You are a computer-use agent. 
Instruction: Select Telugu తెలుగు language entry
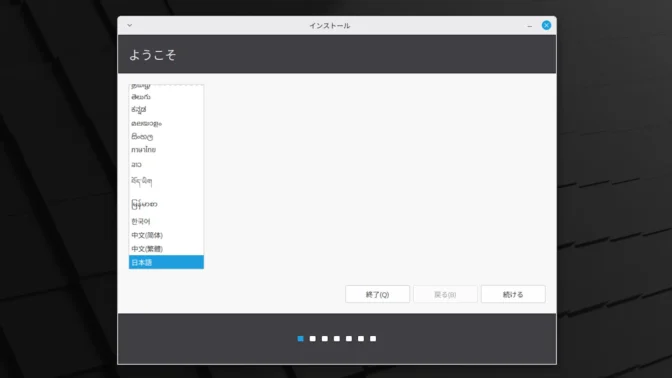pos(166,97)
